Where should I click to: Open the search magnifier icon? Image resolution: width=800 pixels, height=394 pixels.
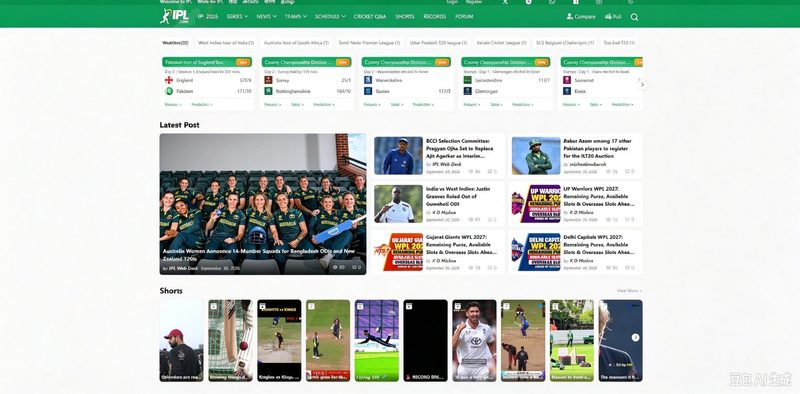(634, 17)
